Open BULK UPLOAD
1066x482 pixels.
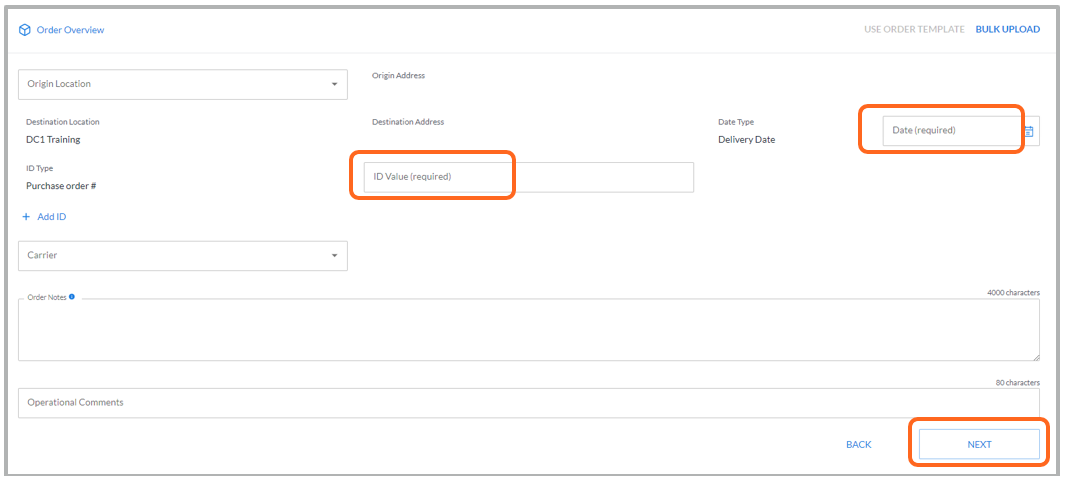1008,29
